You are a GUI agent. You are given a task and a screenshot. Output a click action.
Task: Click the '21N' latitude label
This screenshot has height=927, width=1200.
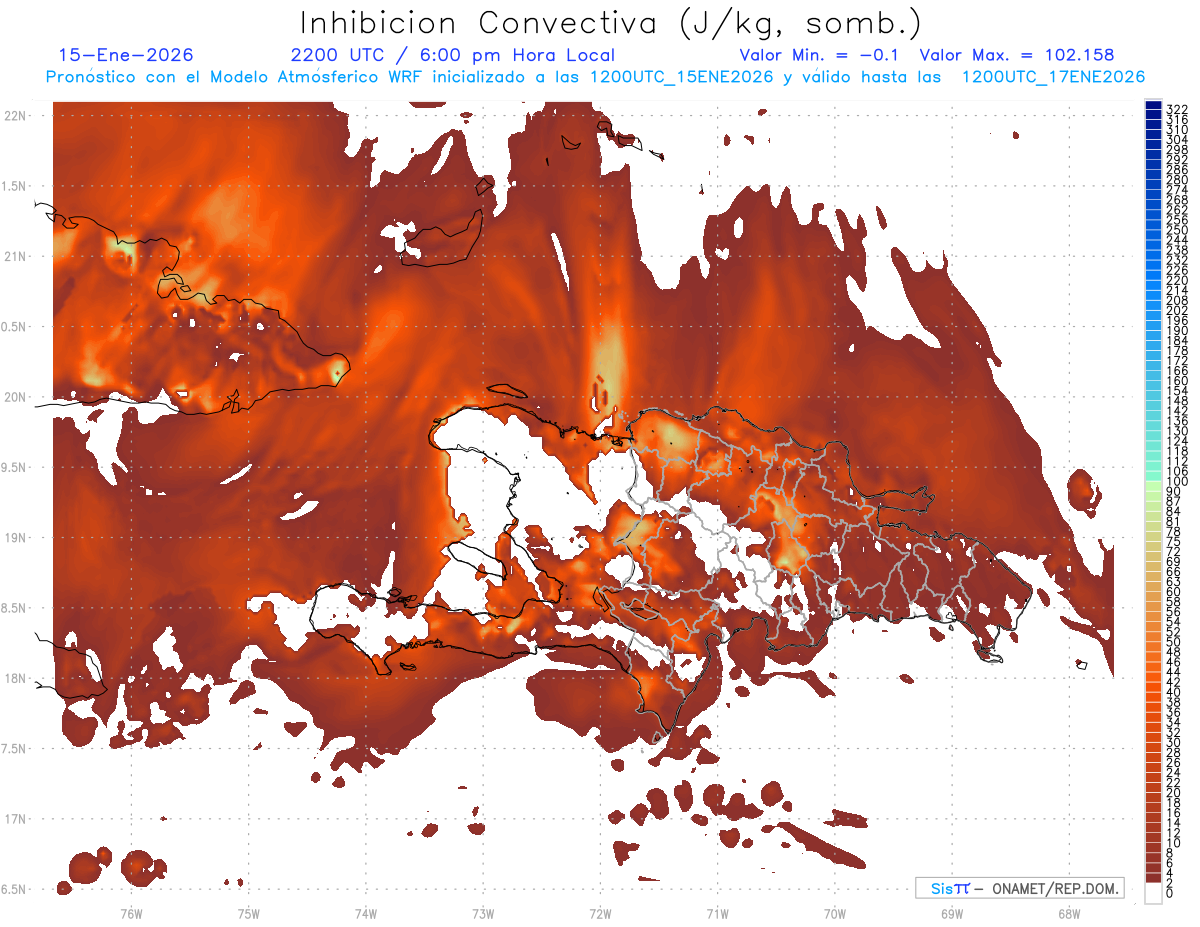(x=16, y=257)
